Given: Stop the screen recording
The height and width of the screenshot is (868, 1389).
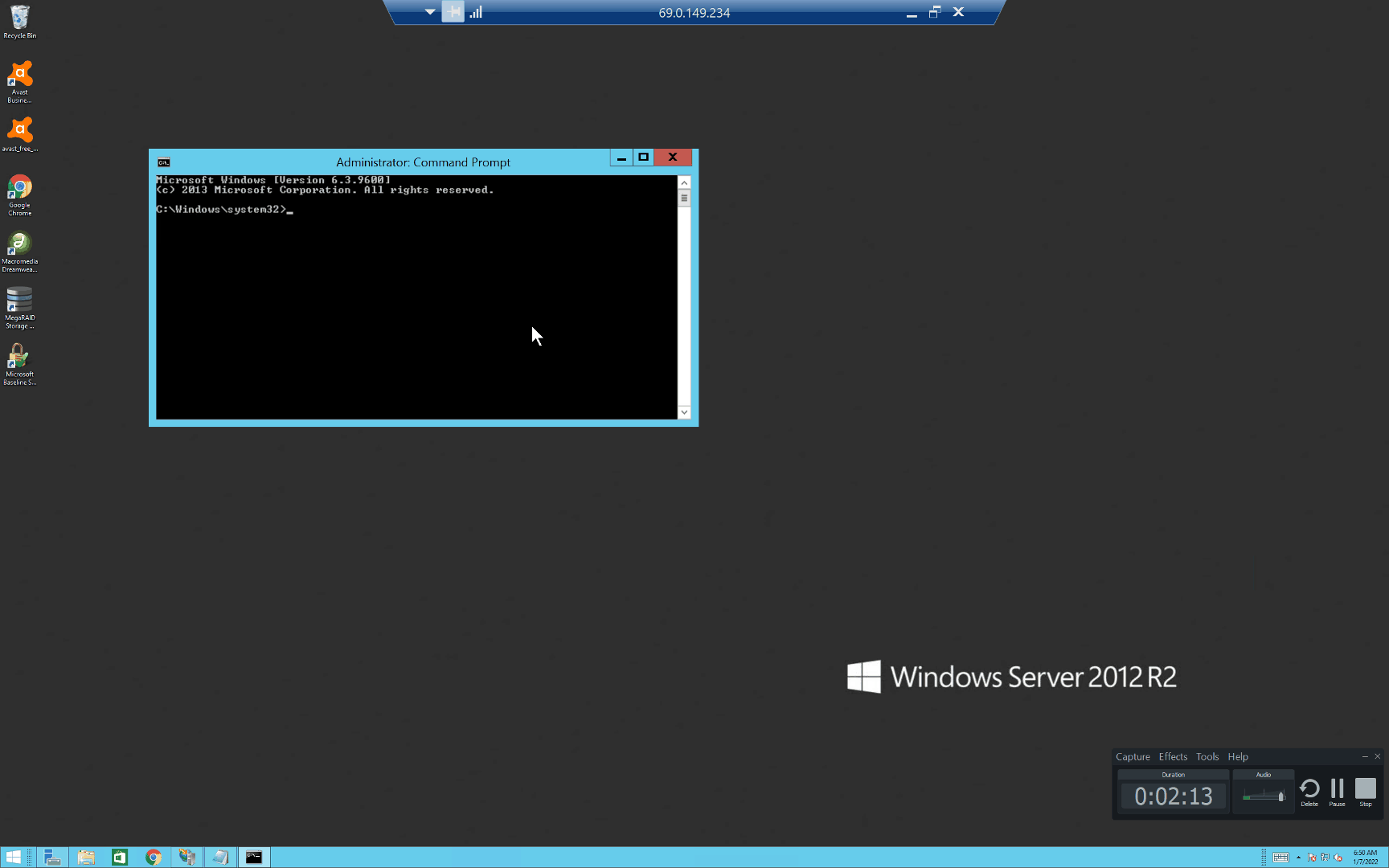Looking at the screenshot, I should pos(1366,792).
